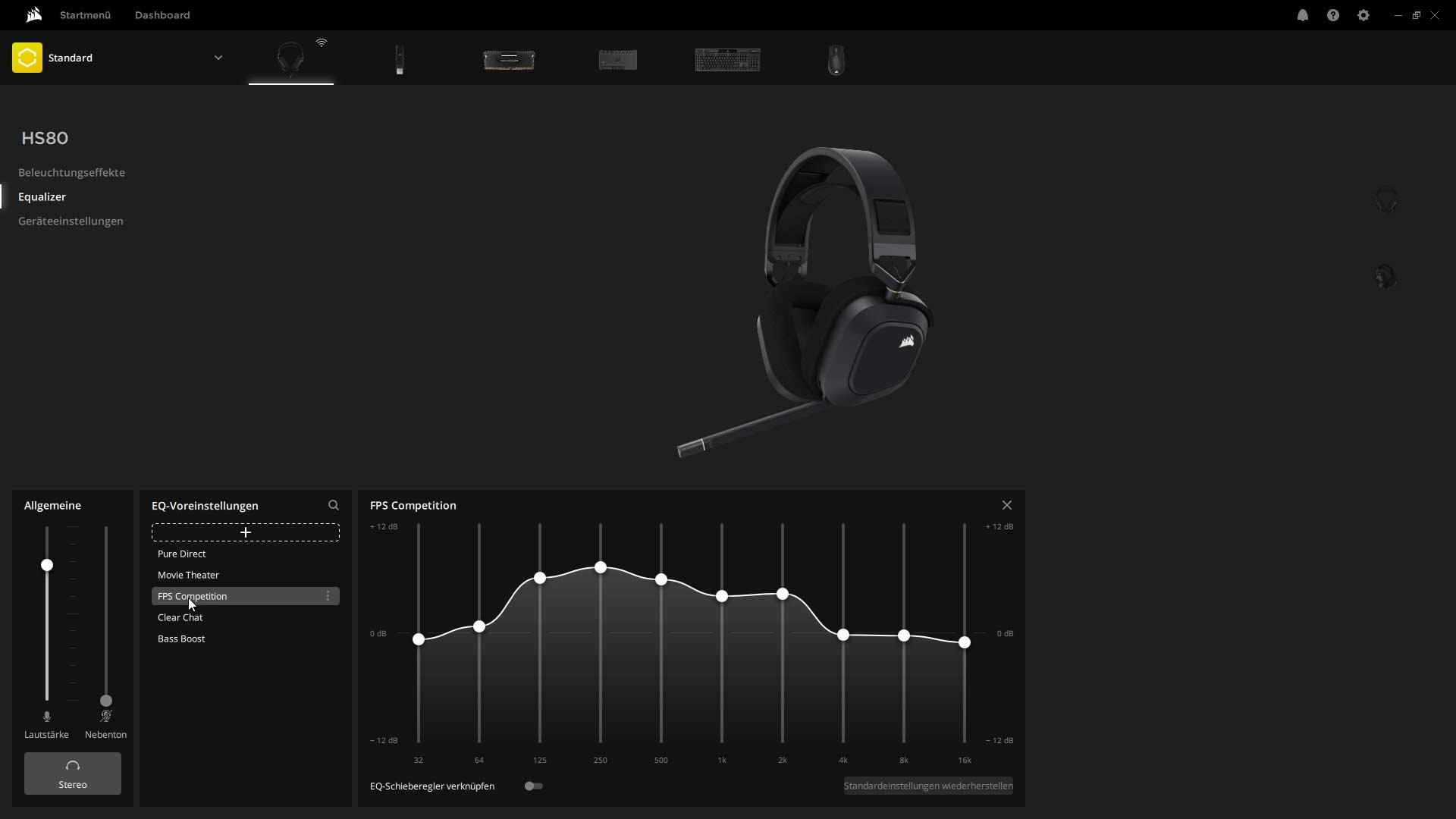Screen dimensions: 1456x819
Task: Add a new EQ preset with plus
Action: pyautogui.click(x=246, y=532)
